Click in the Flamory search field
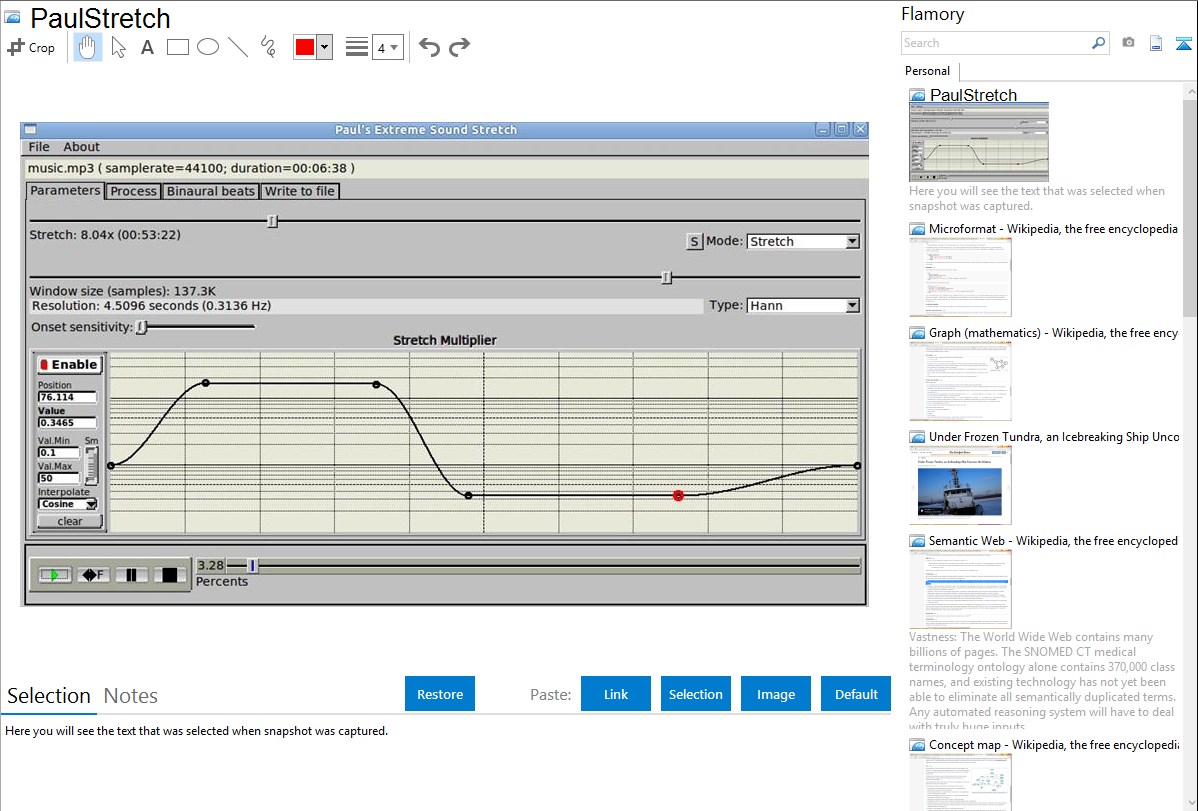This screenshot has height=811, width=1198. 995,43
